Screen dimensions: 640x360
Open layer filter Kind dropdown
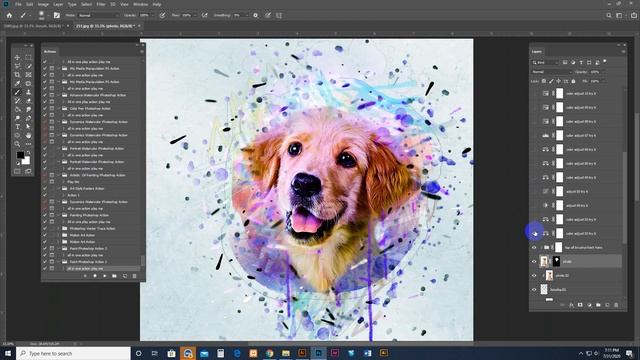coord(545,62)
